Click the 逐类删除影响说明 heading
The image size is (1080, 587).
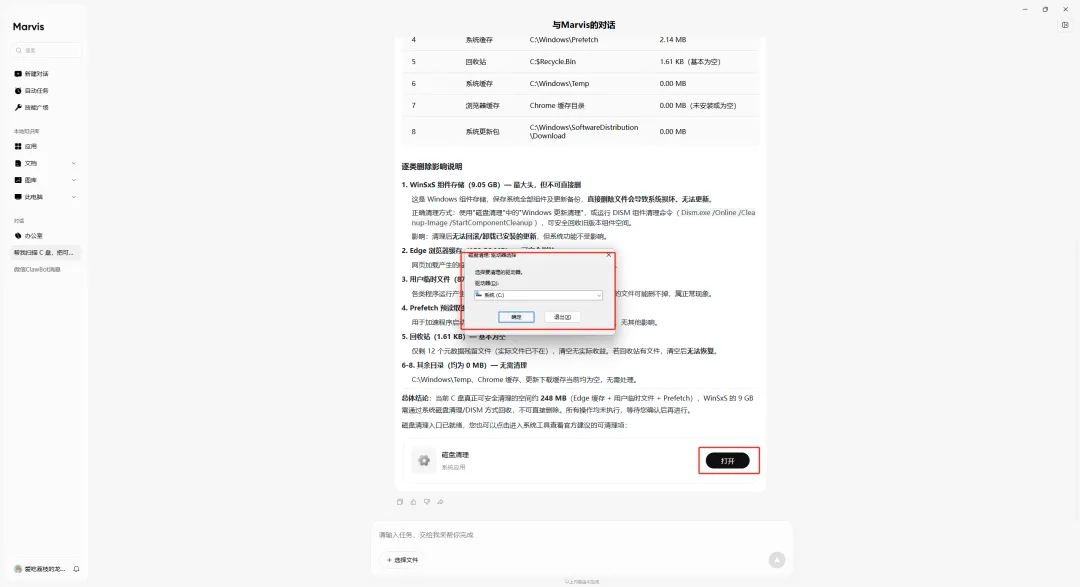click(432, 167)
